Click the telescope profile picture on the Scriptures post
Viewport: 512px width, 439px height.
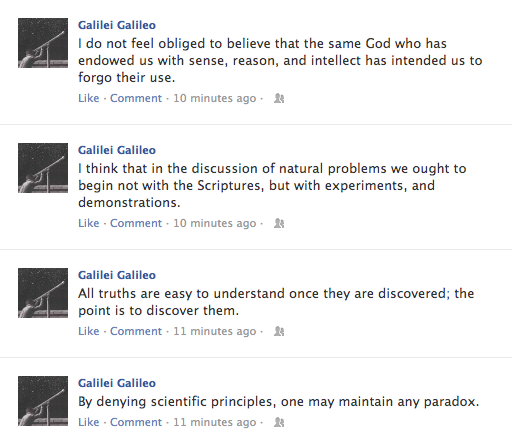coord(43,168)
